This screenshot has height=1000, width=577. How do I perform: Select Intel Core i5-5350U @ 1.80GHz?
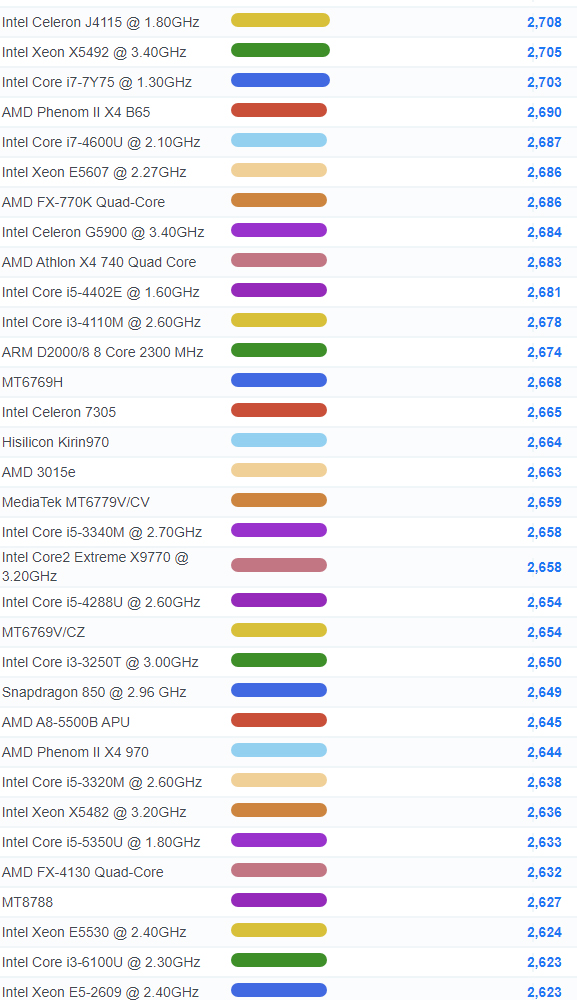point(101,842)
